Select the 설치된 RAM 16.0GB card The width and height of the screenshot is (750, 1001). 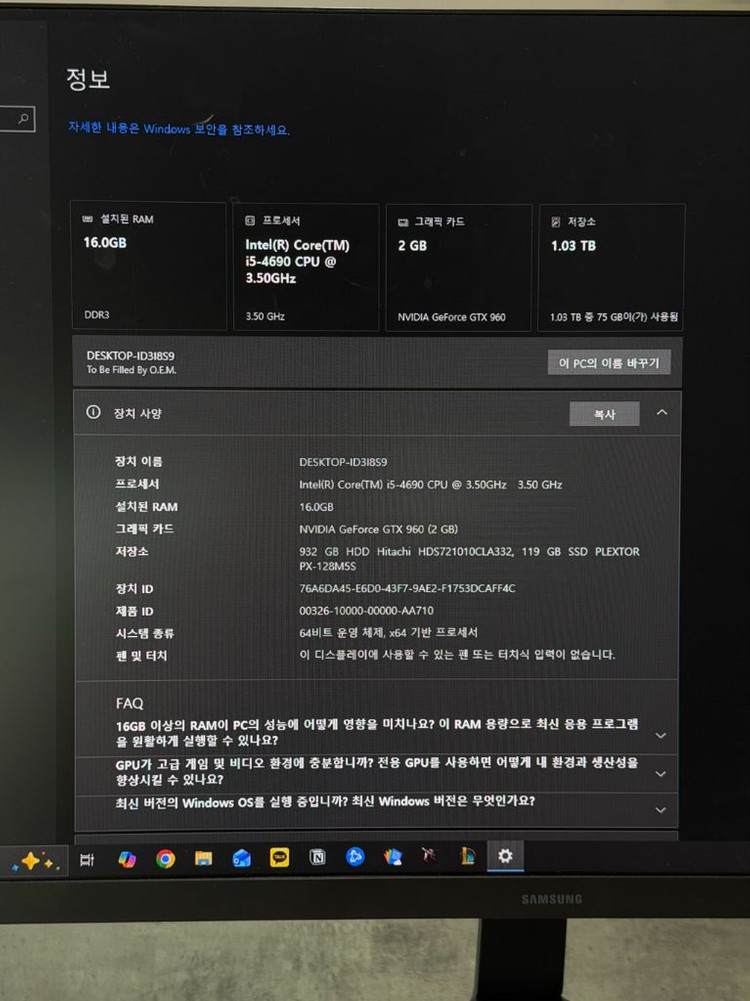[148, 266]
